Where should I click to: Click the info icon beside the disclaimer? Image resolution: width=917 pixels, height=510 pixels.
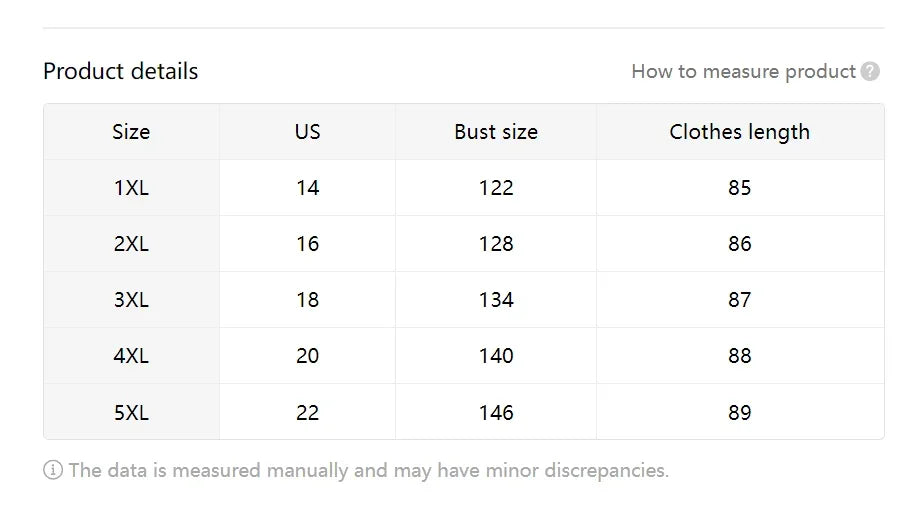[x=53, y=470]
